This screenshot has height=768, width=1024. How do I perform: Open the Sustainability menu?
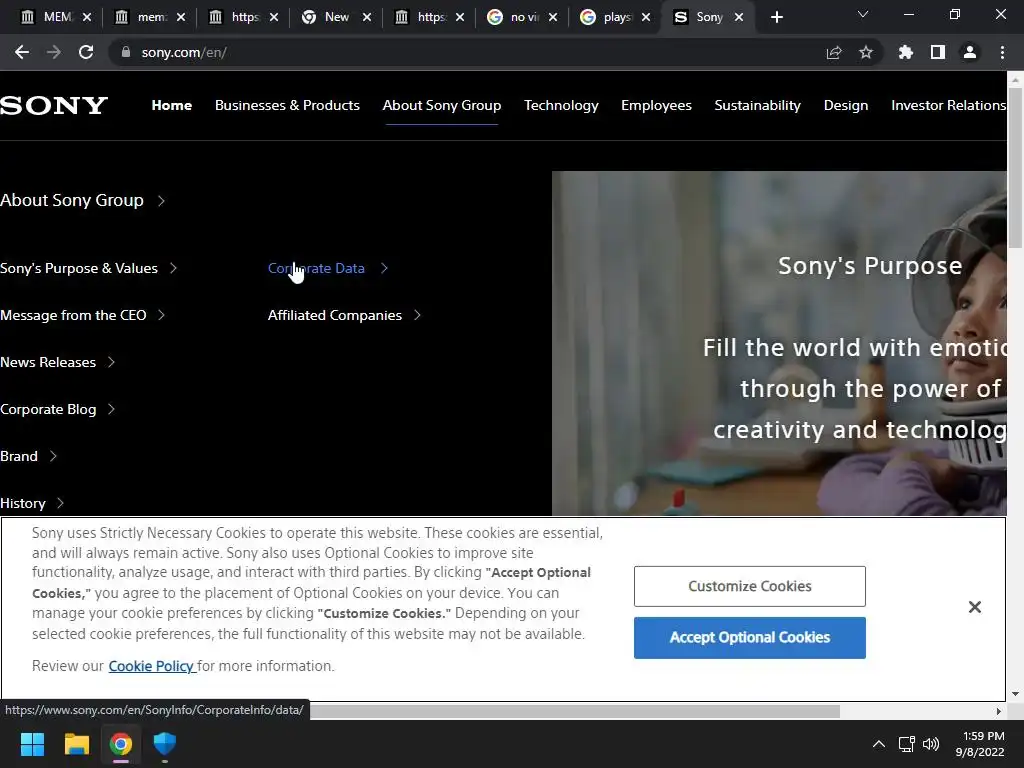(x=758, y=105)
